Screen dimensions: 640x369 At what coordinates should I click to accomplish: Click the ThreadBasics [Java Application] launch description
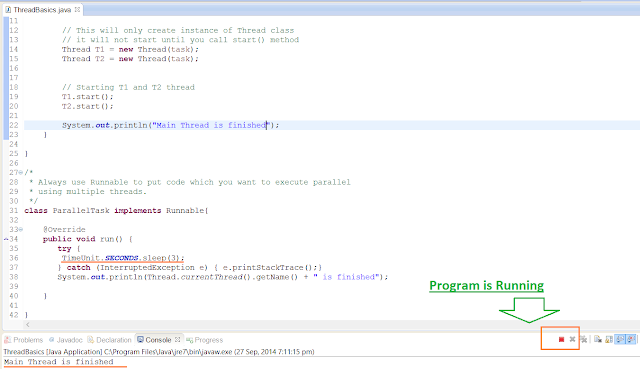tap(159, 351)
